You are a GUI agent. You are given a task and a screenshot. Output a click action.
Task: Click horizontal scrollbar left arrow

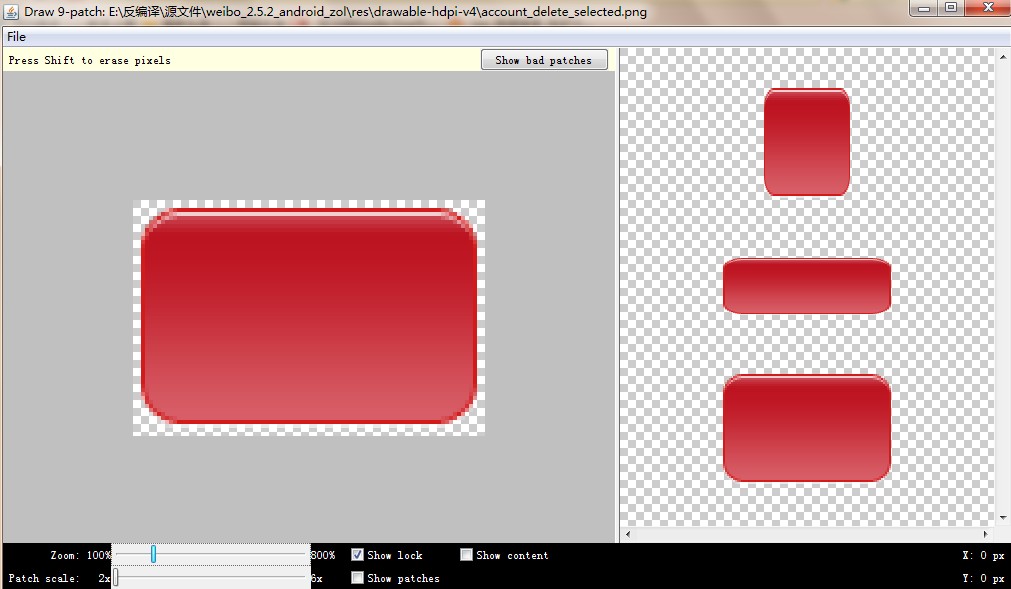pos(628,534)
